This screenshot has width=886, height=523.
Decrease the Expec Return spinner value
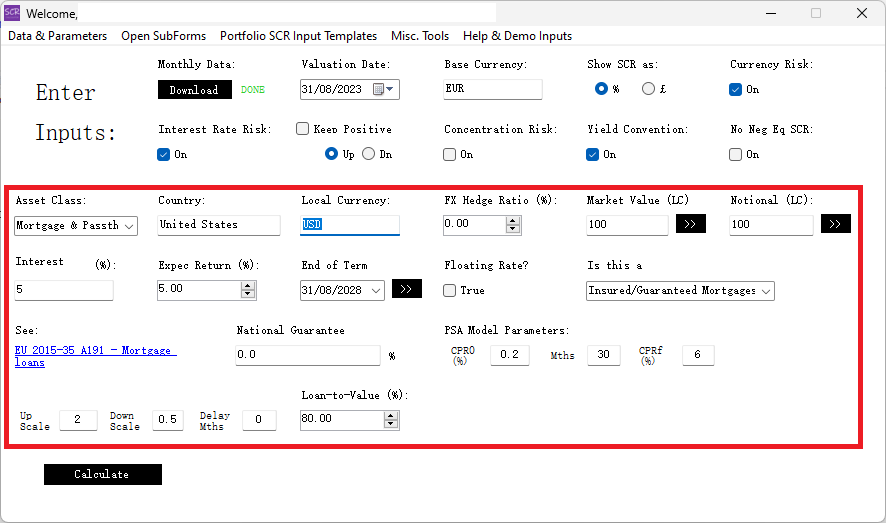click(x=249, y=294)
